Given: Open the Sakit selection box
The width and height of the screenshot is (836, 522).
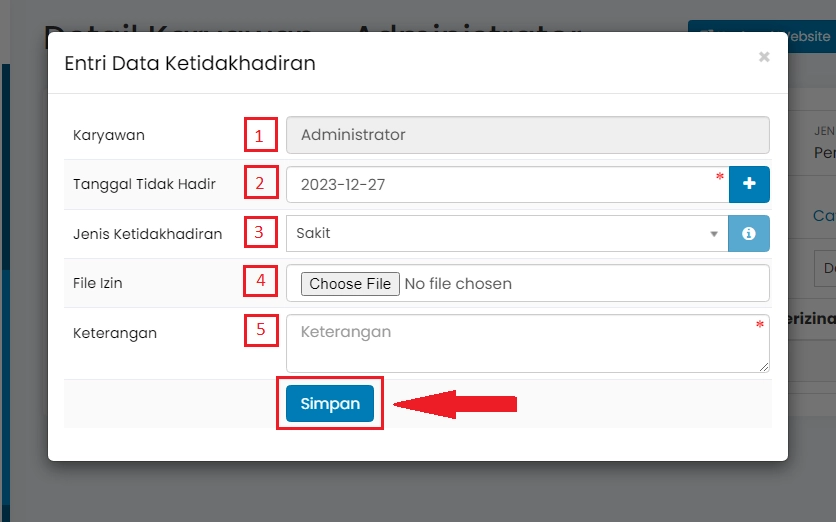Looking at the screenshot, I should [x=500, y=234].
